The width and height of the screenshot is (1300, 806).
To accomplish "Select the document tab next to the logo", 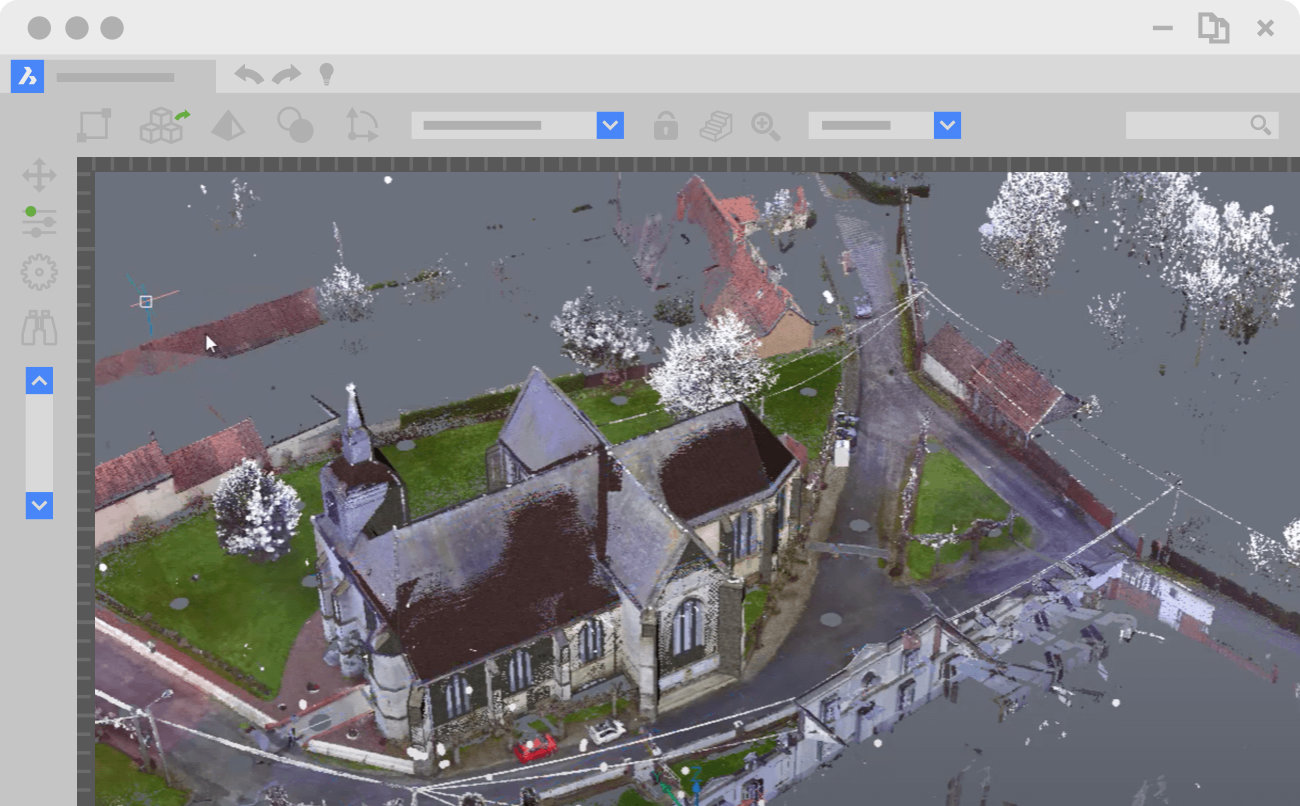I will [131, 77].
